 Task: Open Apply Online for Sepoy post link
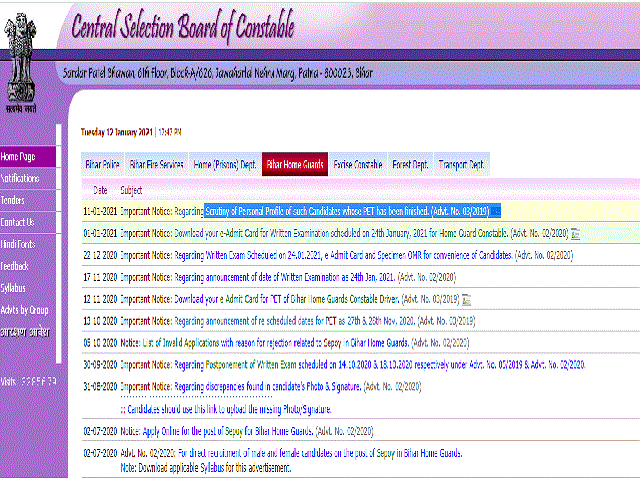[x=228, y=431]
